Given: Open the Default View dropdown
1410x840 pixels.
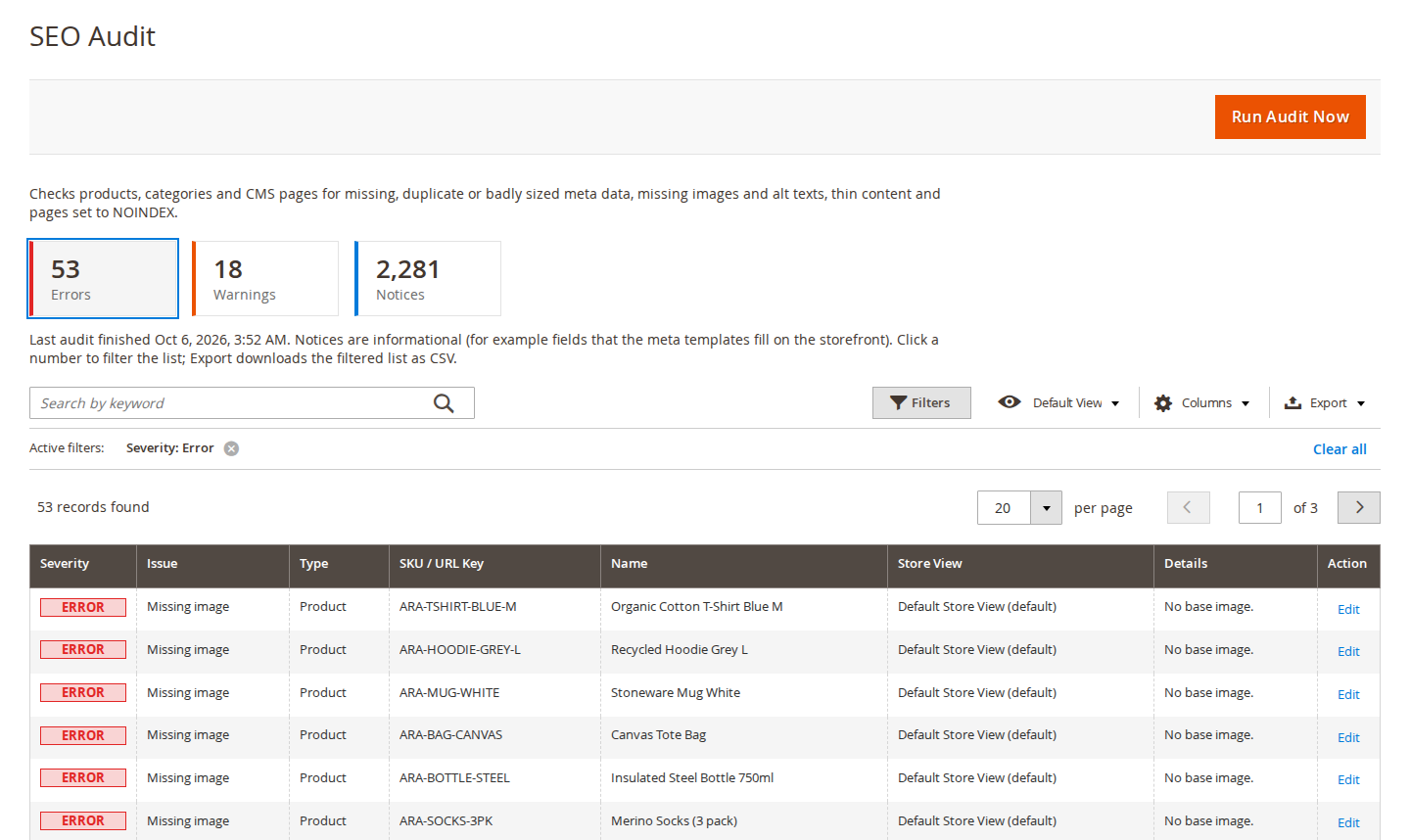Looking at the screenshot, I should coord(1058,402).
